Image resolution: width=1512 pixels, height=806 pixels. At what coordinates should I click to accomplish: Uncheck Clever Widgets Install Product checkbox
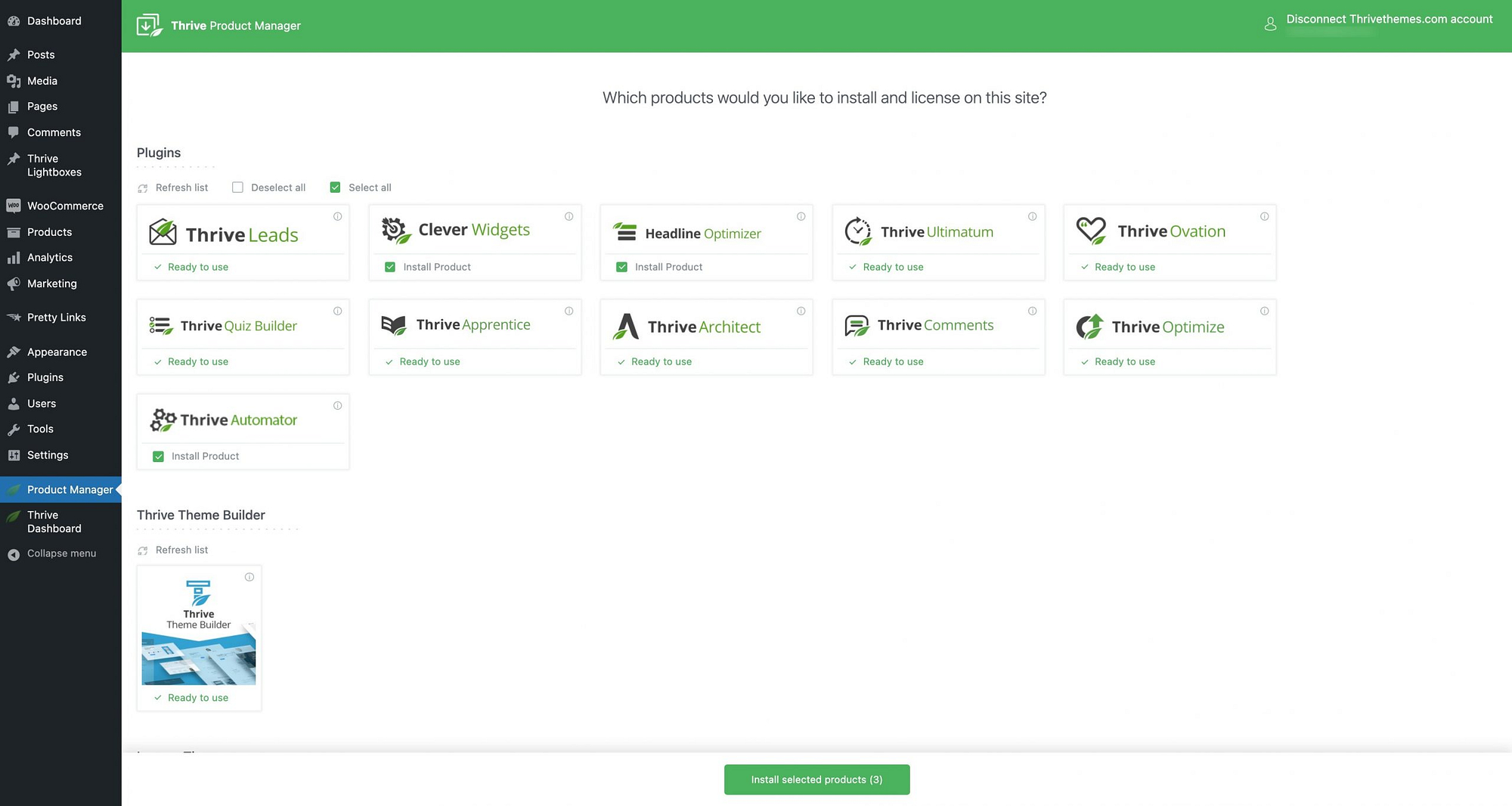390,267
